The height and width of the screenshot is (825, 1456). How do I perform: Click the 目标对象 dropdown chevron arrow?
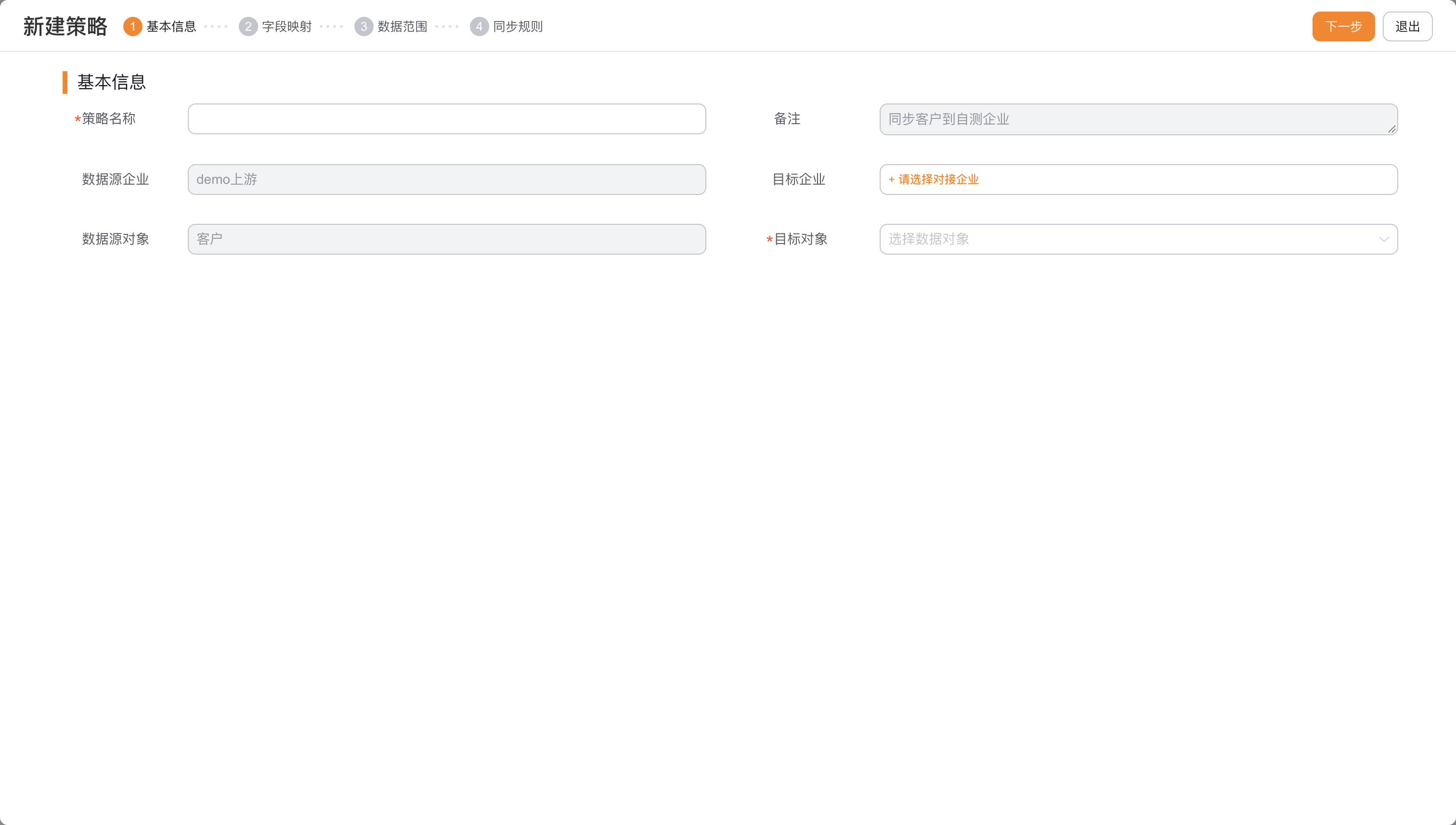click(1384, 239)
